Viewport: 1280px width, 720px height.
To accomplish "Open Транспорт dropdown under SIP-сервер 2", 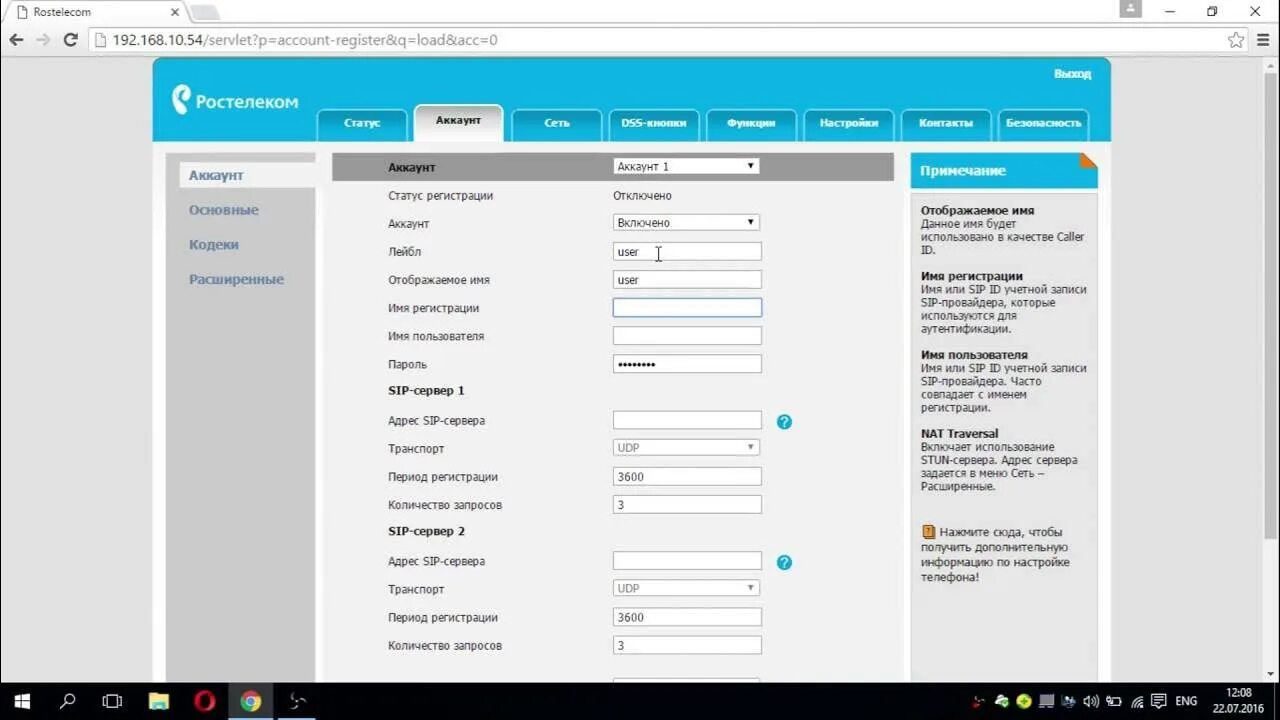I will (686, 588).
